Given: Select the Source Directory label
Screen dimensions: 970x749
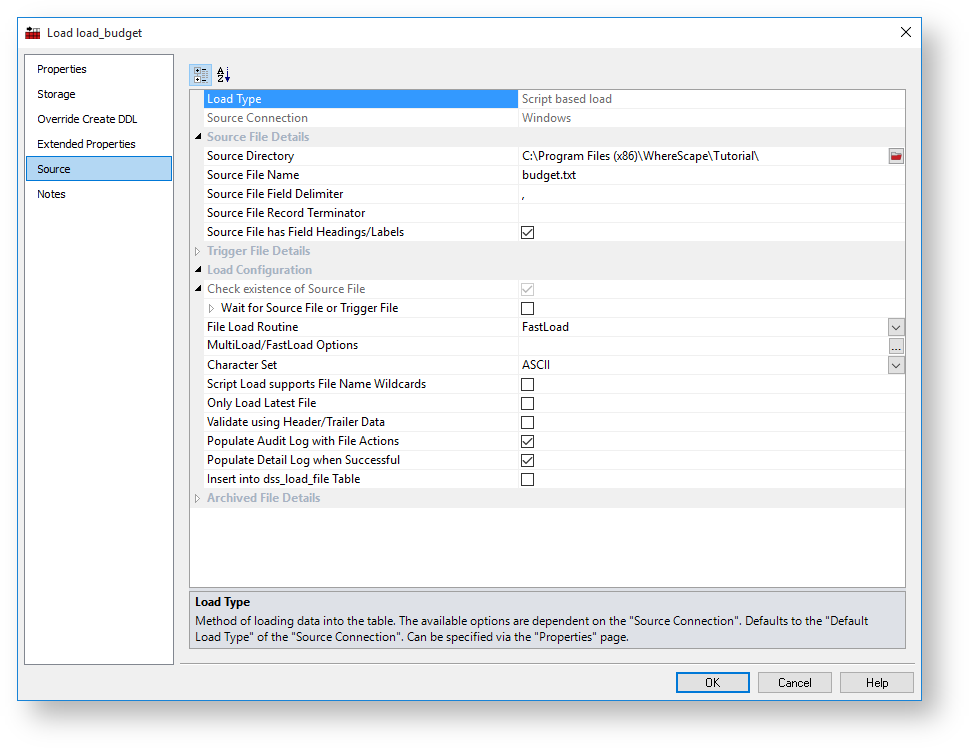Looking at the screenshot, I should (251, 156).
